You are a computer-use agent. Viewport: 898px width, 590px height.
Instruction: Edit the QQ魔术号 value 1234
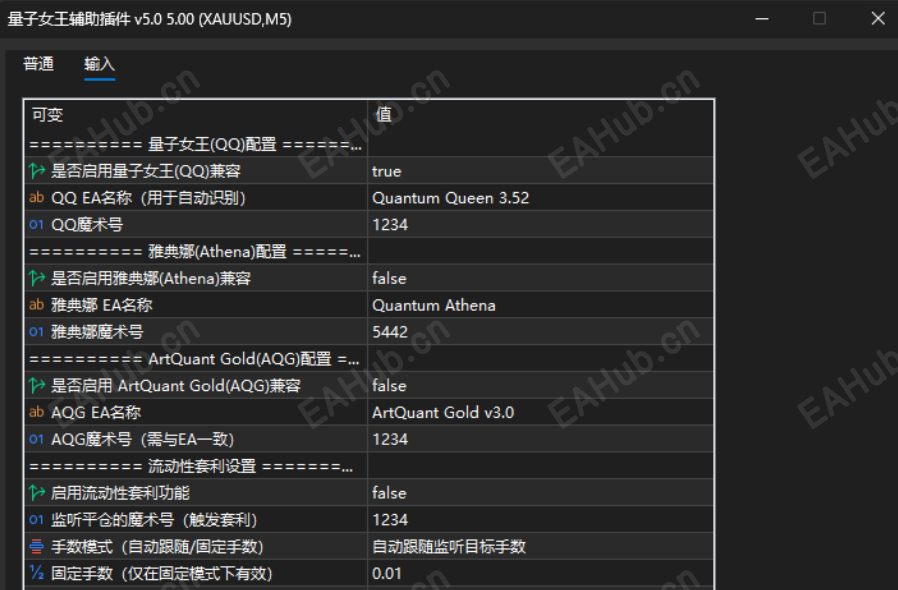coord(540,225)
